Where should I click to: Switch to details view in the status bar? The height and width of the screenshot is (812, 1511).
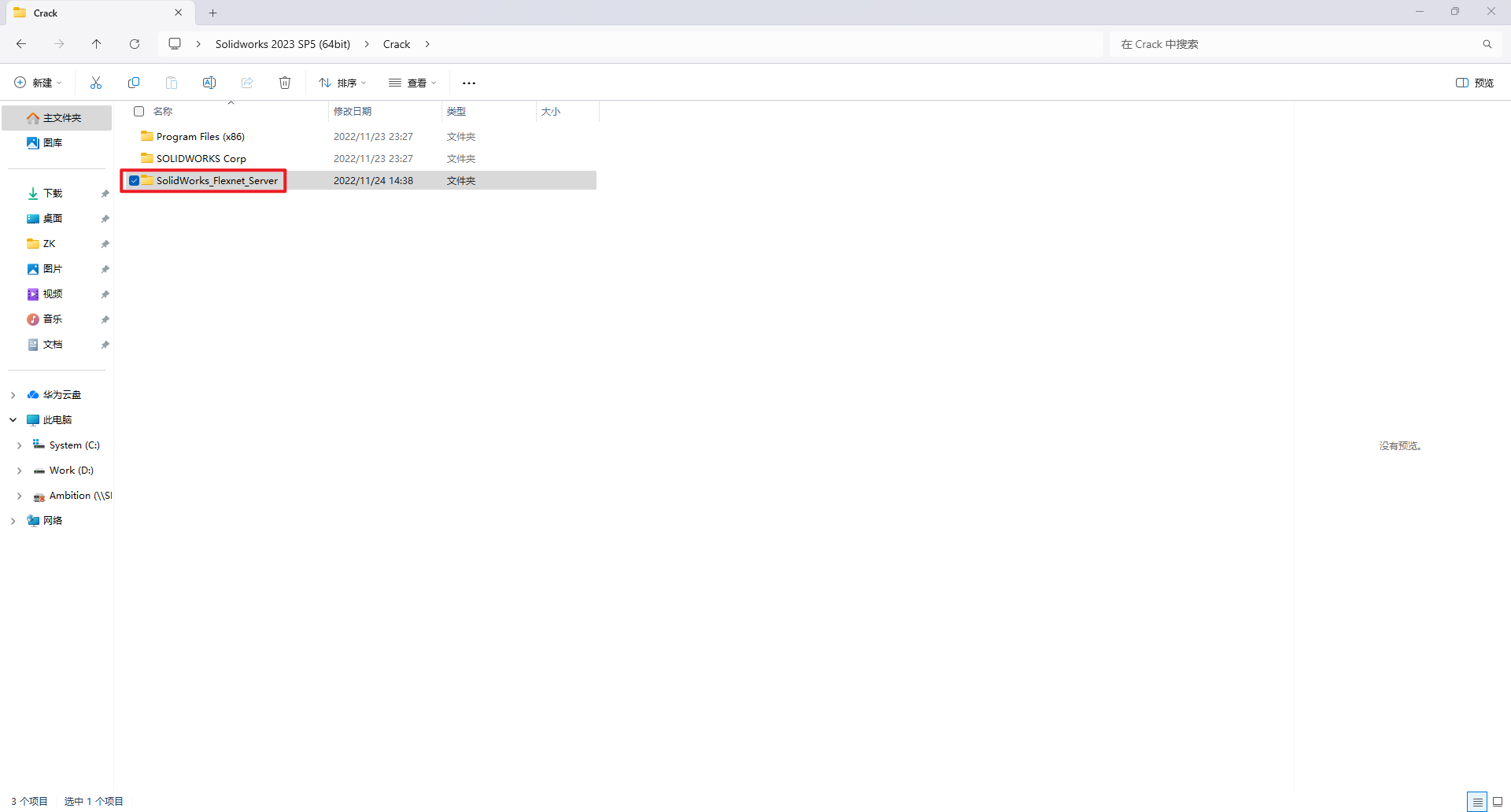(1477, 802)
